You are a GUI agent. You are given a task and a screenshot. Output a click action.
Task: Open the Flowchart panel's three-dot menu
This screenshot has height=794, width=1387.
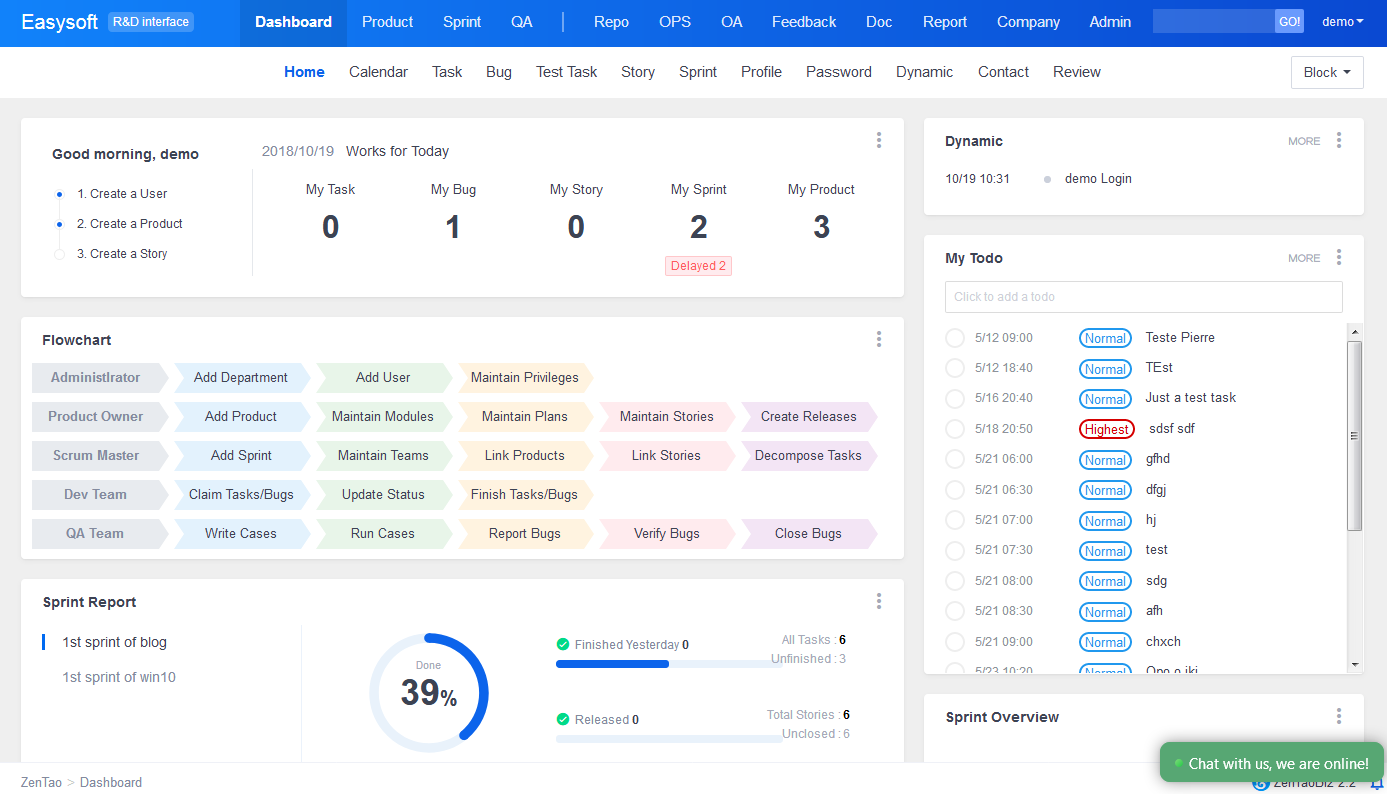click(878, 339)
